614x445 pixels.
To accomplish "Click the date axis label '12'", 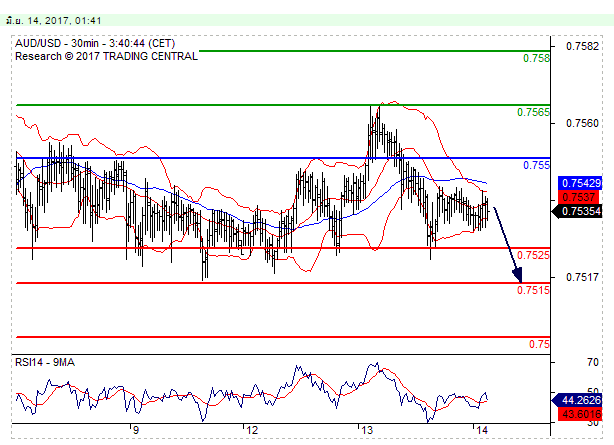I will tap(252, 431).
